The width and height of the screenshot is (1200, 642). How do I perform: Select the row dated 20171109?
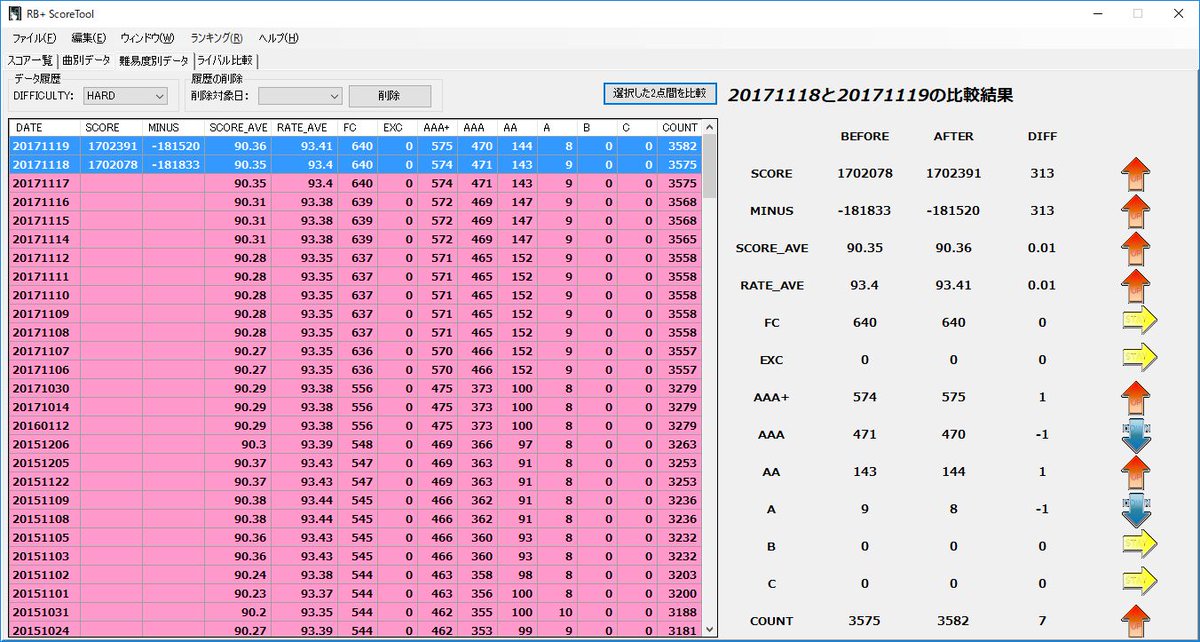coord(355,314)
